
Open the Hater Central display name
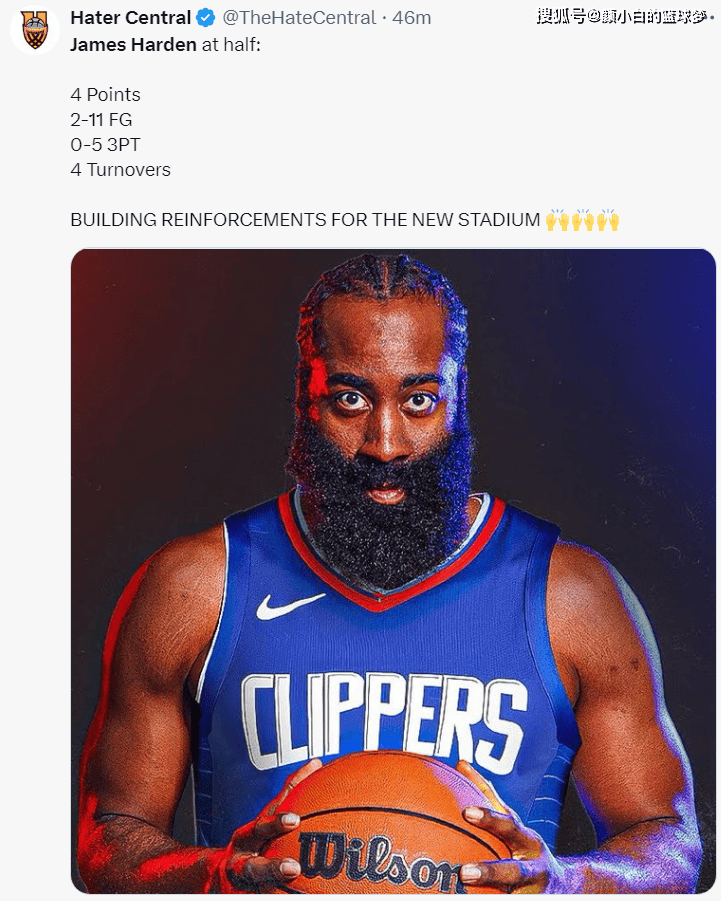pyautogui.click(x=130, y=18)
